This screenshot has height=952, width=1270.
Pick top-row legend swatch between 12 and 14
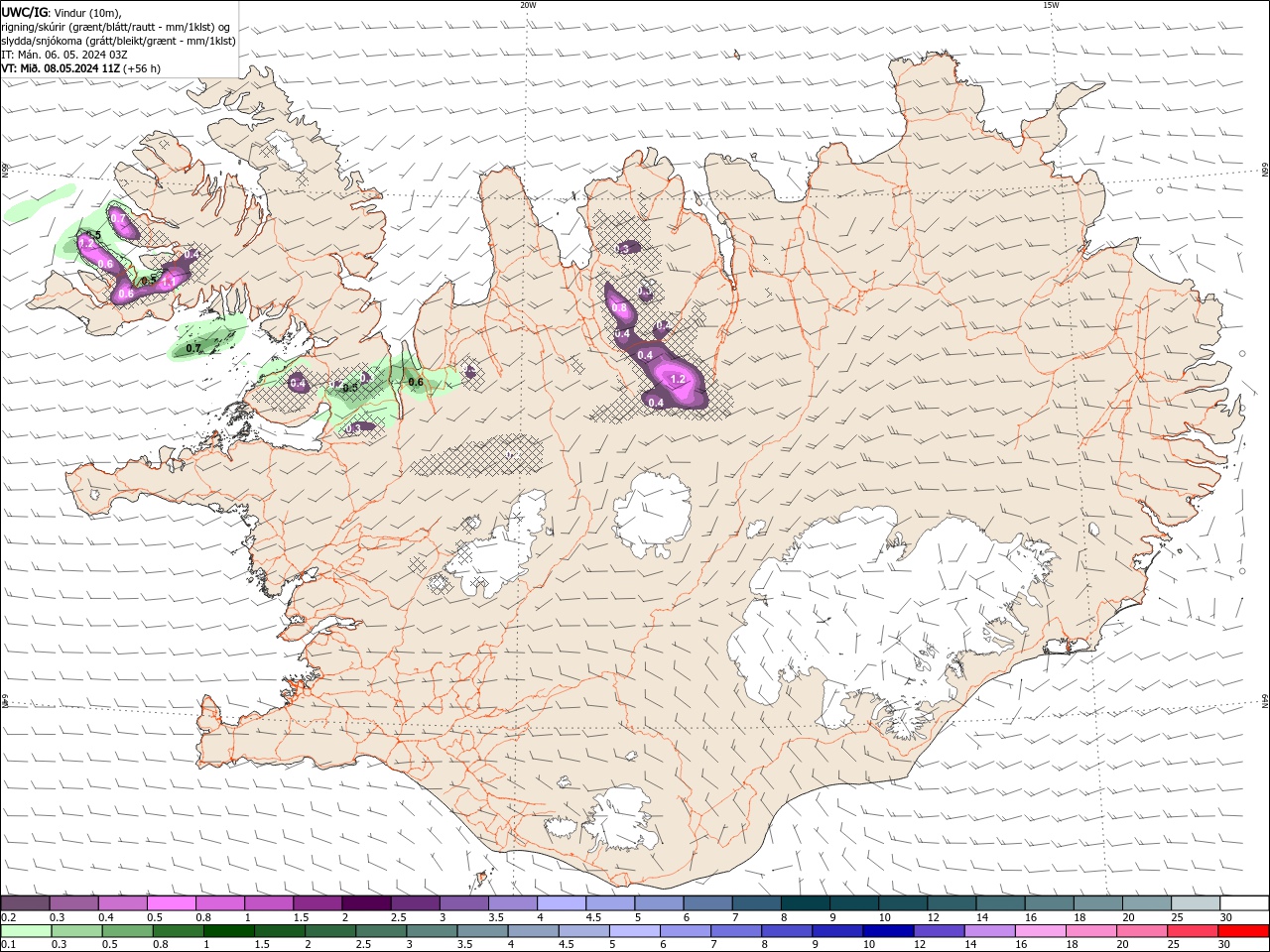[x=952, y=902]
